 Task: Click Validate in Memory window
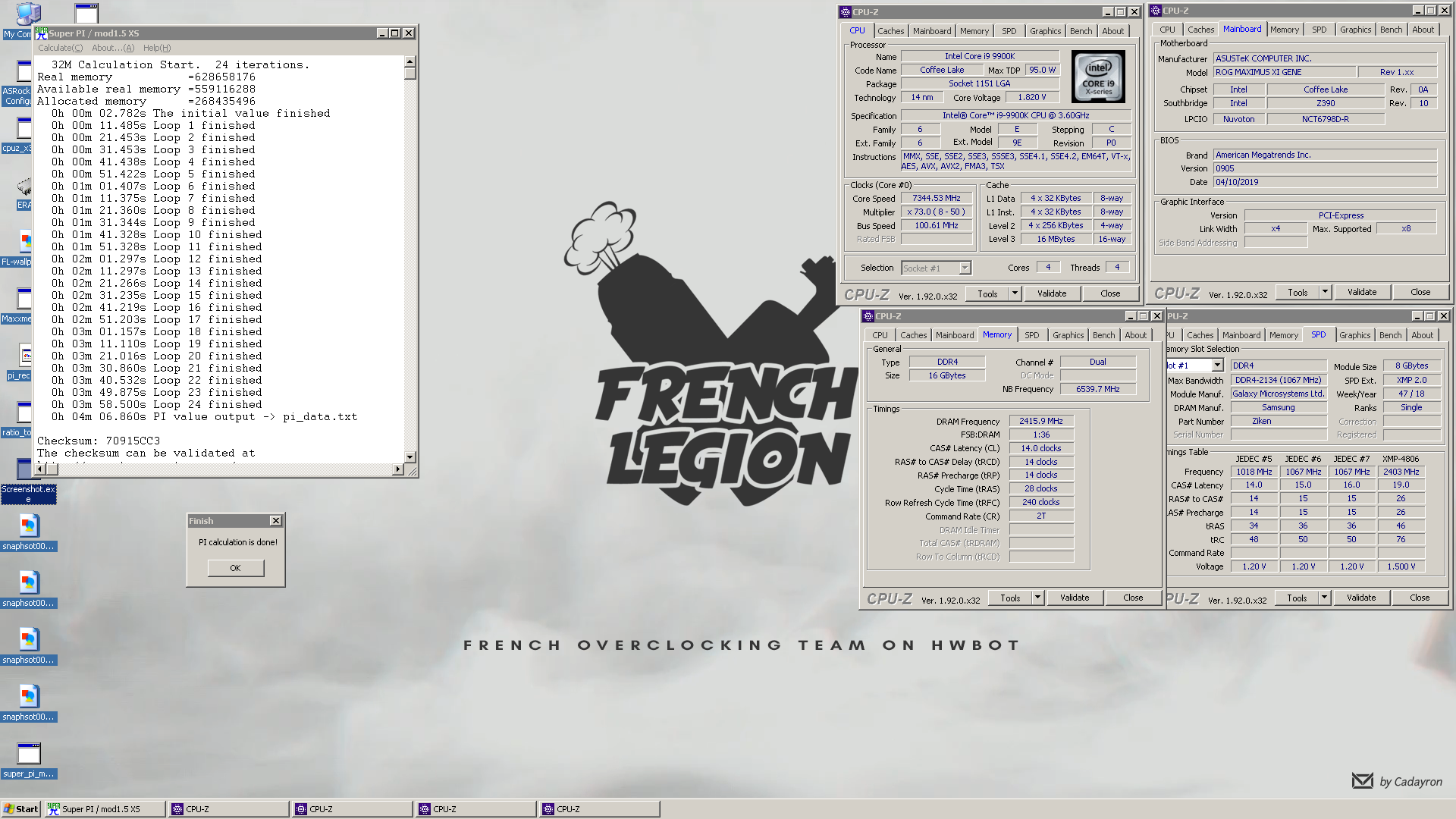coord(1075,598)
